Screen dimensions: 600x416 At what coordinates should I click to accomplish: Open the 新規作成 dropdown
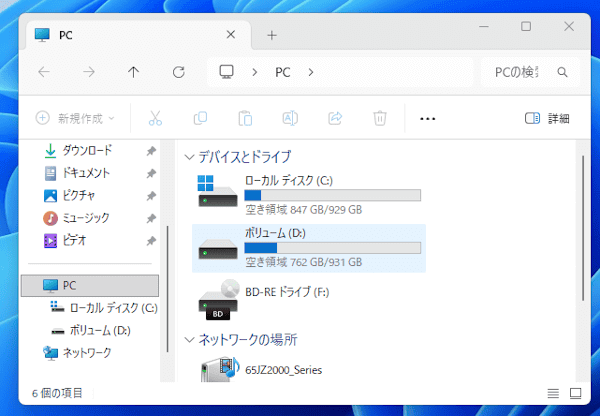tap(75, 118)
